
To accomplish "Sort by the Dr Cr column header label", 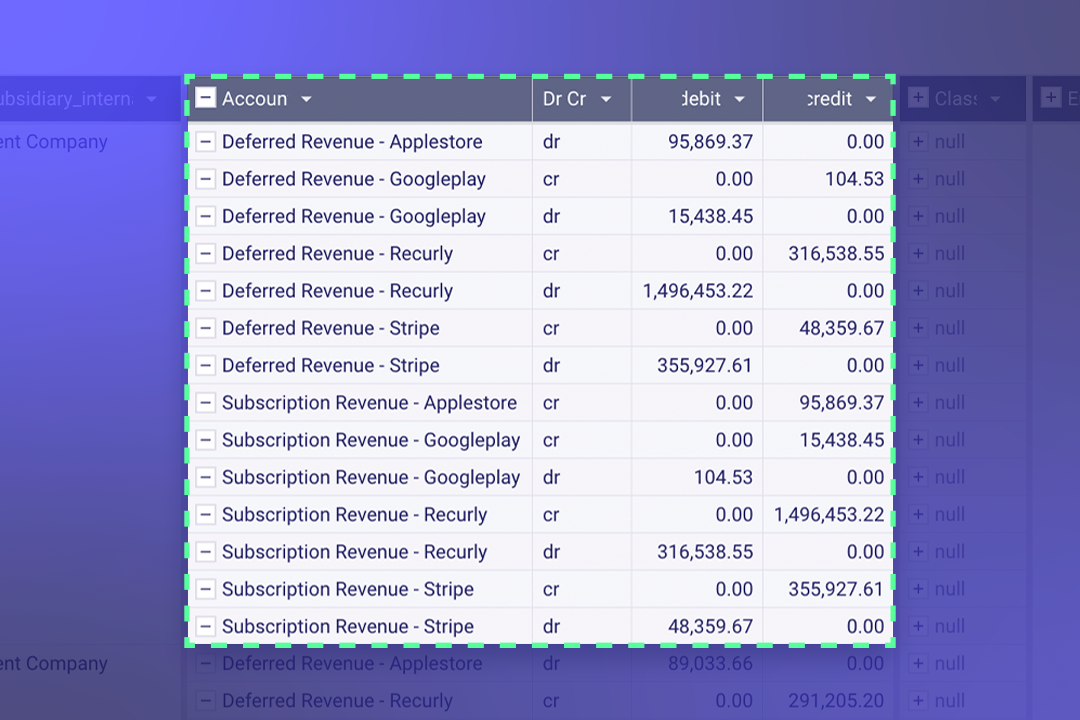I will (564, 99).
